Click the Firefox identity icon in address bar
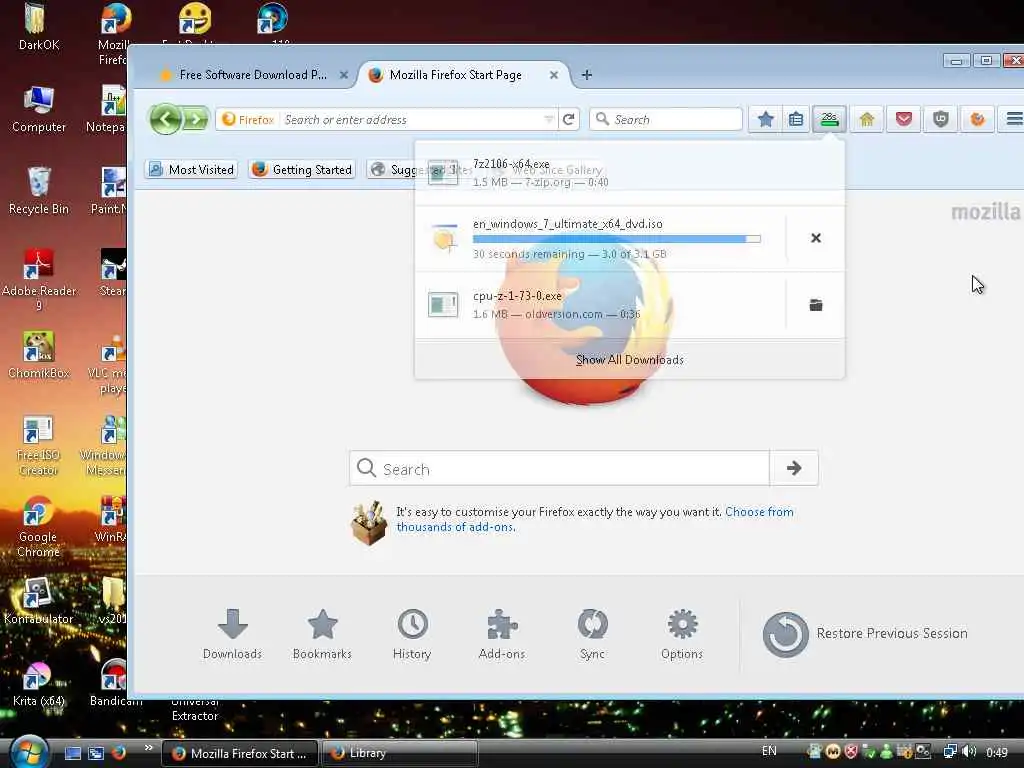Image resolution: width=1024 pixels, height=768 pixels. (x=248, y=120)
